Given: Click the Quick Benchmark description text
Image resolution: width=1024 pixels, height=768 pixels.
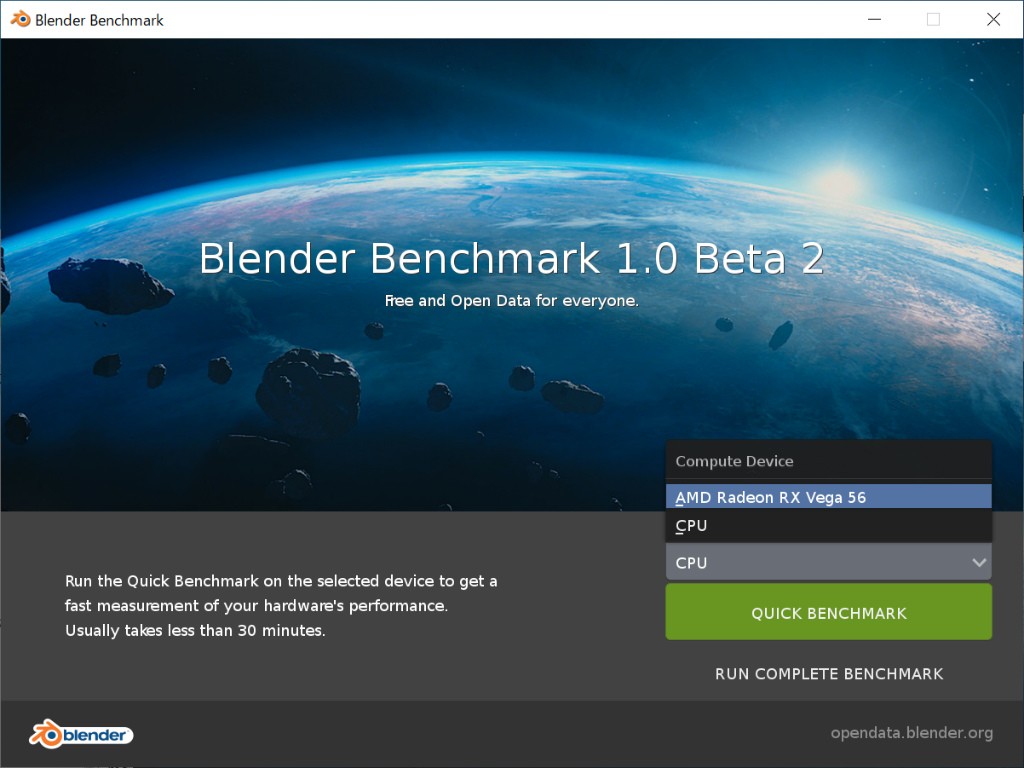Looking at the screenshot, I should click(281, 605).
